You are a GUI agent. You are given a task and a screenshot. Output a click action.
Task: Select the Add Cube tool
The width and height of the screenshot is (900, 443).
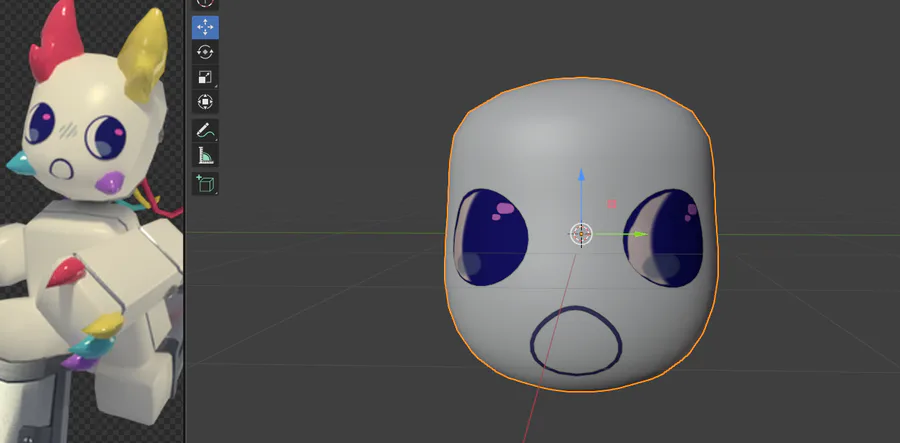205,184
